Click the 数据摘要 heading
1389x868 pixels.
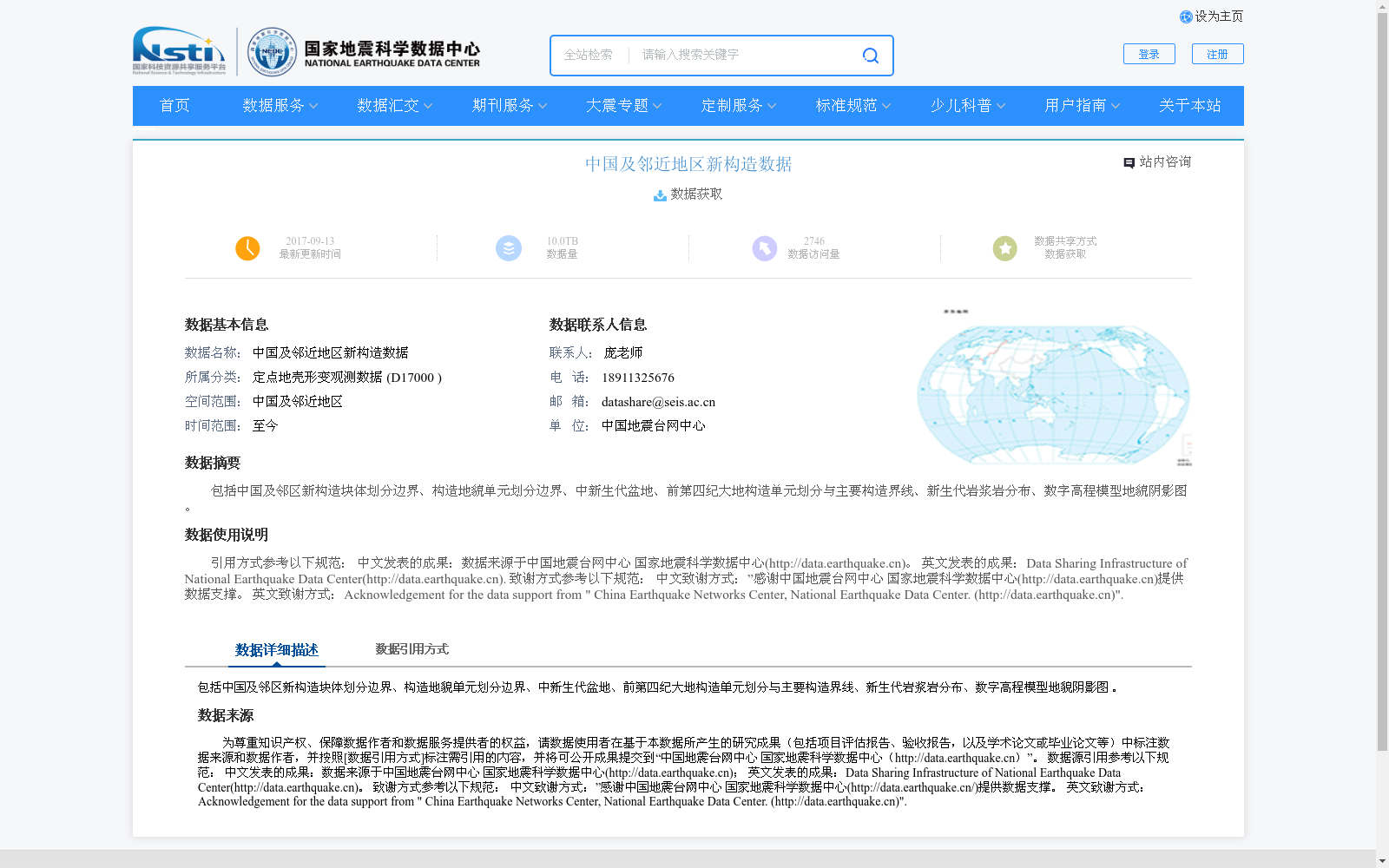tap(213, 464)
